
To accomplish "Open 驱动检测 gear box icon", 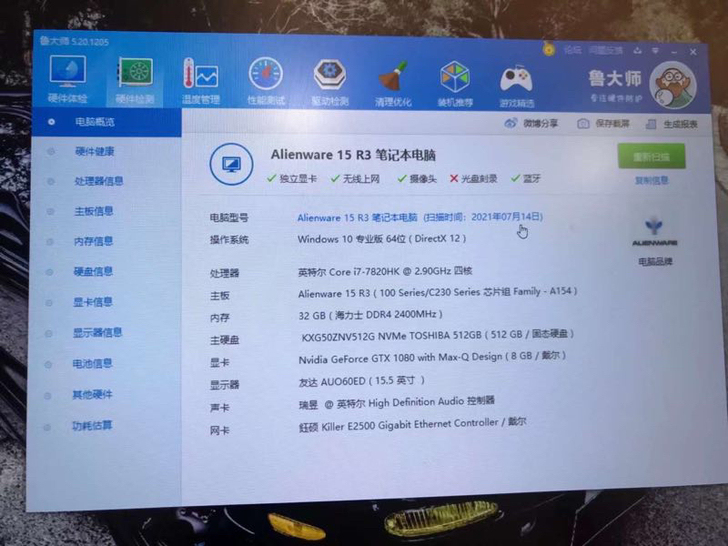I will point(330,75).
